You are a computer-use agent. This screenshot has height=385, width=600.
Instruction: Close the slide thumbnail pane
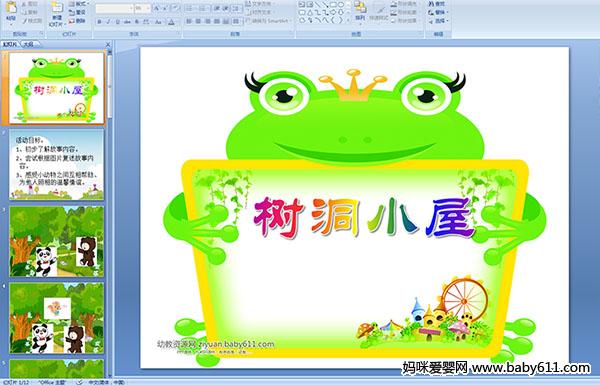tap(108, 44)
